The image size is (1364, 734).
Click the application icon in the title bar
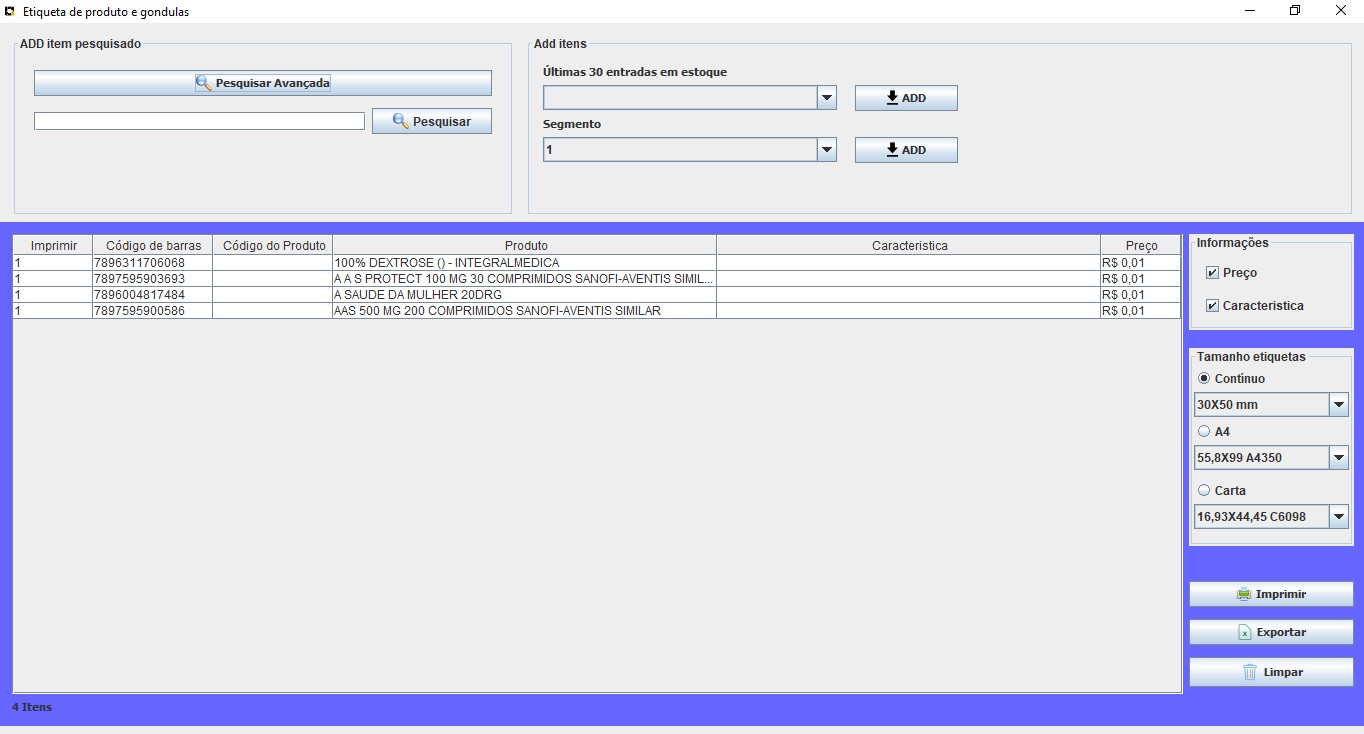click(x=10, y=11)
